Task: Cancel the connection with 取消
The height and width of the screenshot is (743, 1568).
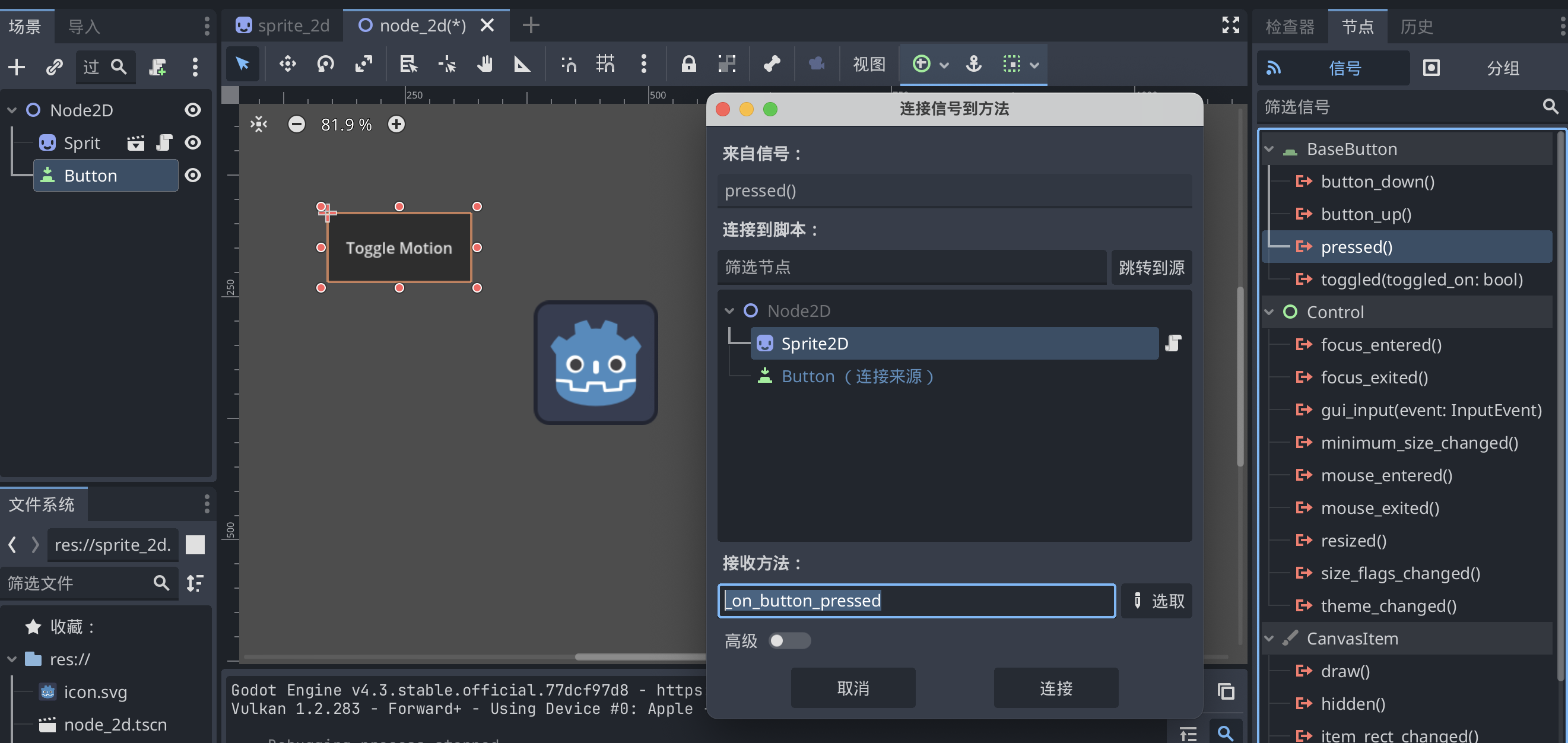Action: [x=853, y=688]
